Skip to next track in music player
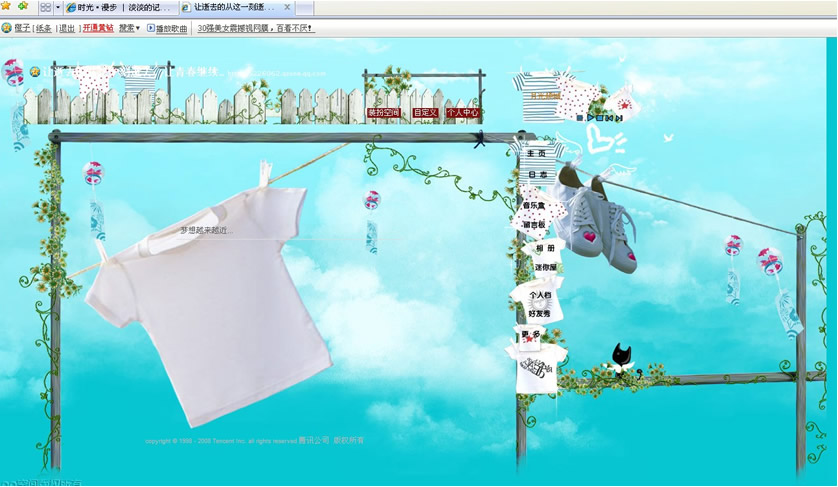 620,118
